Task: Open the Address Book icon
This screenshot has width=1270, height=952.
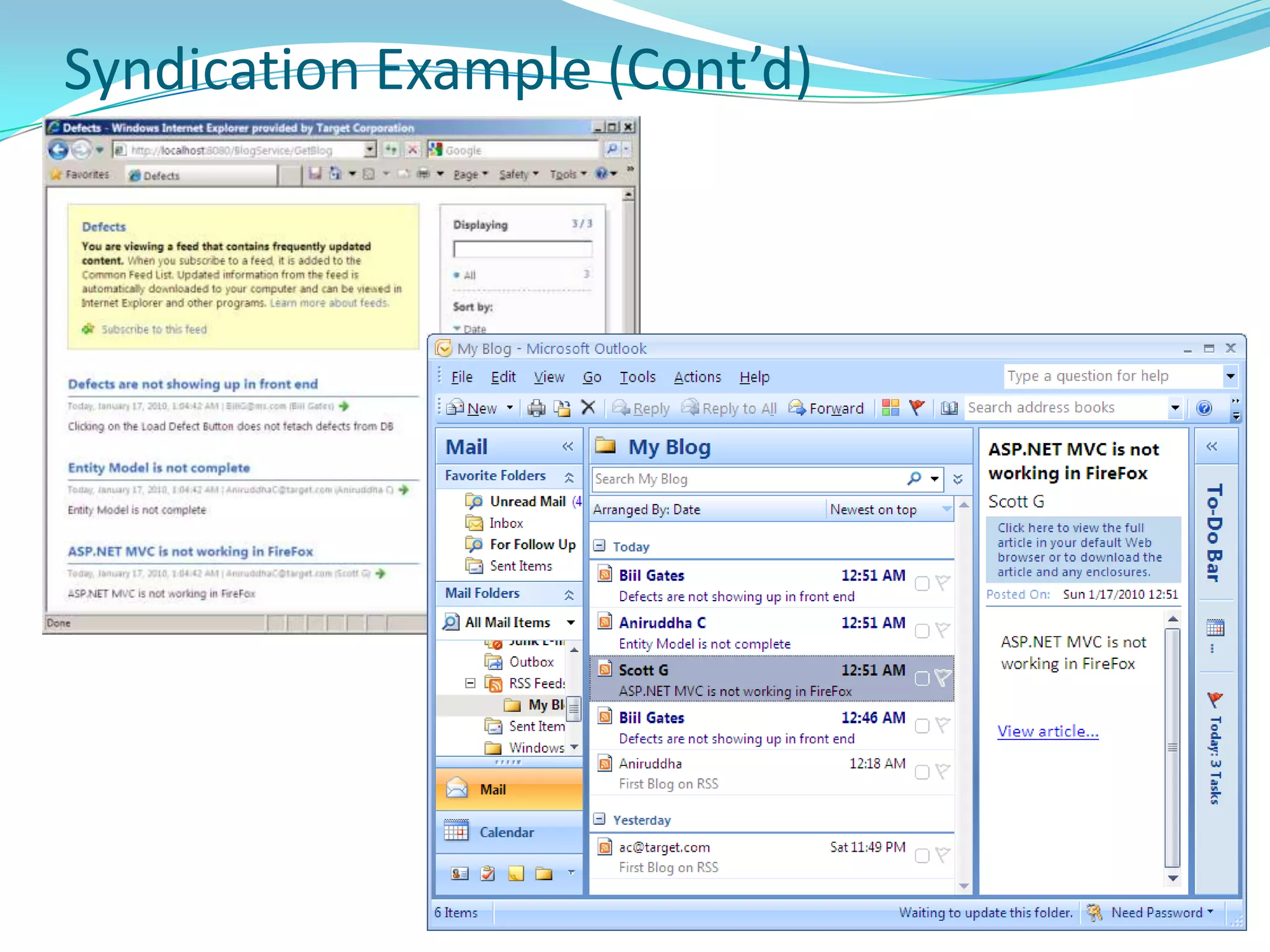Action: [949, 408]
